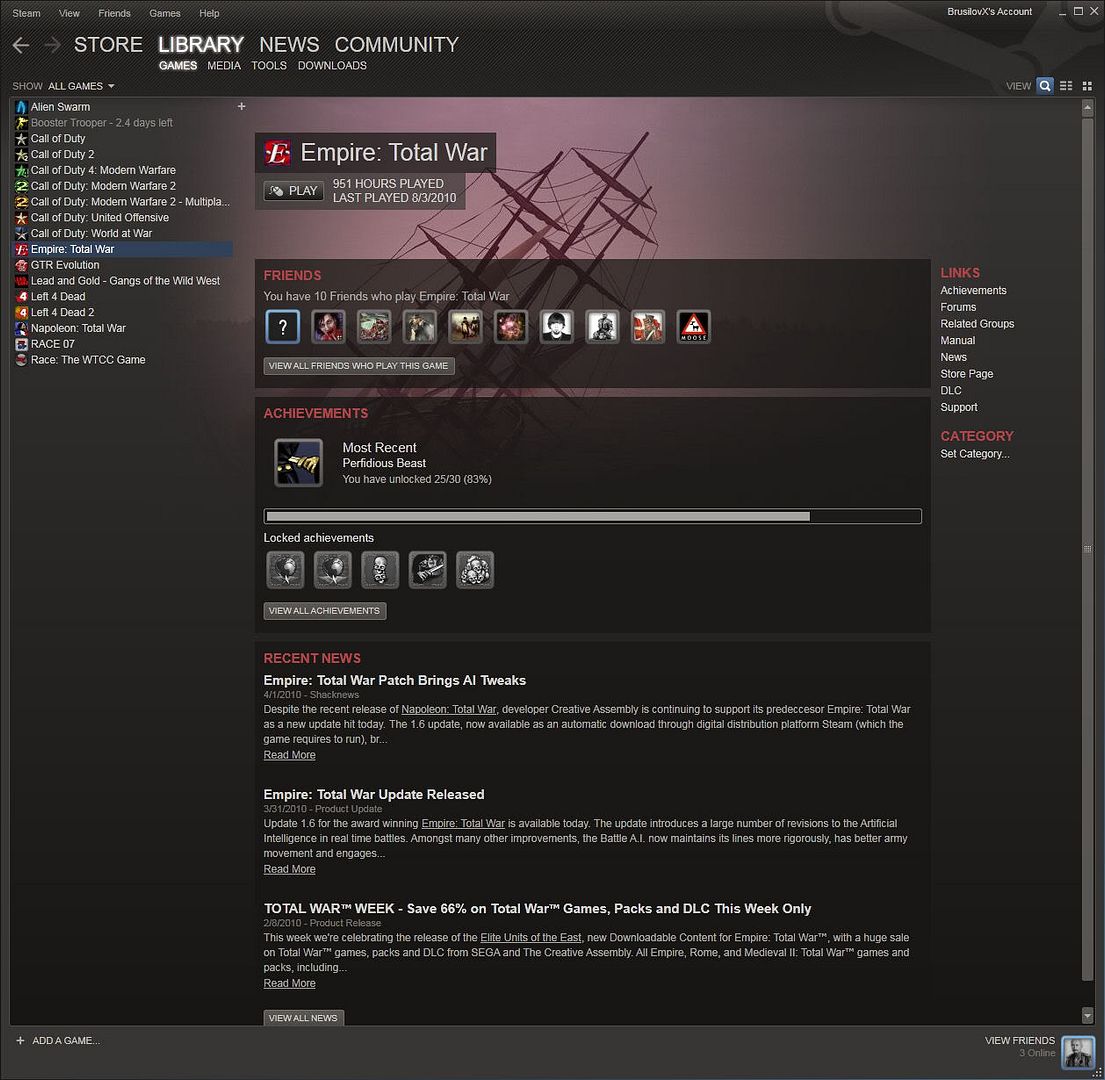Open the Games menu in menu bar
Screen dimensions: 1105x1080
165,13
